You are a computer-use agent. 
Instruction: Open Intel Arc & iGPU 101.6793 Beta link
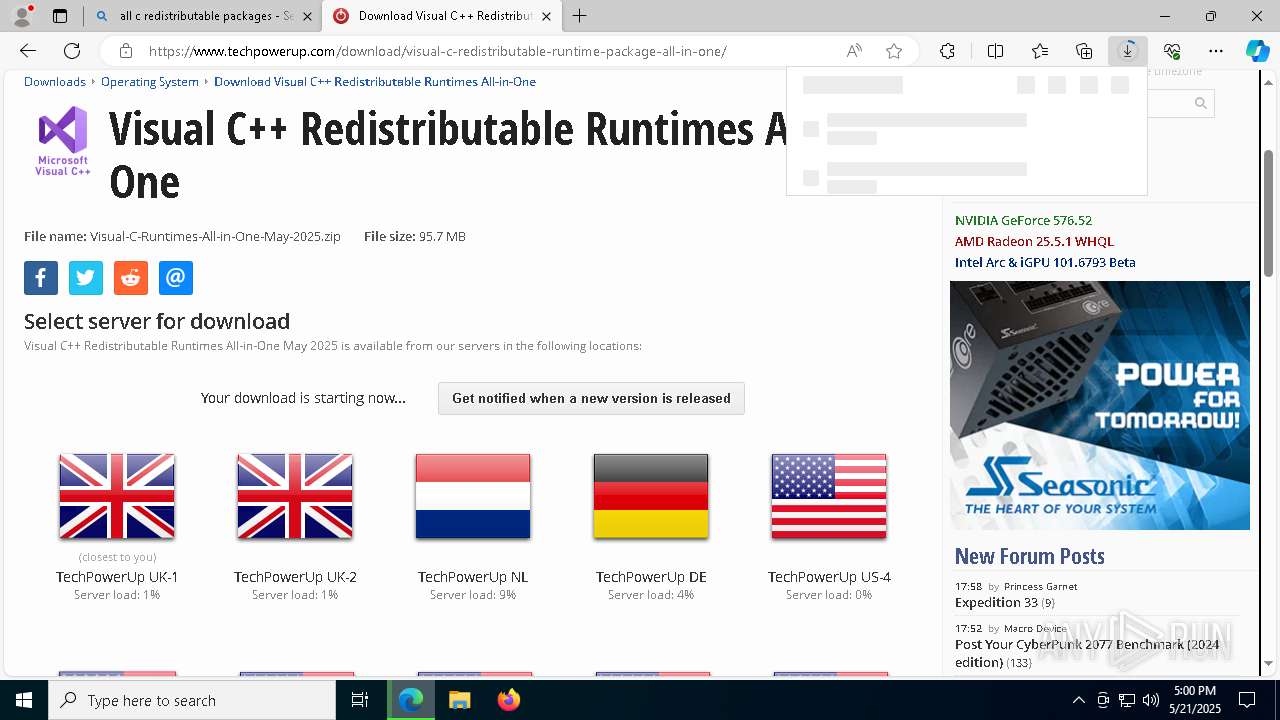(1045, 262)
